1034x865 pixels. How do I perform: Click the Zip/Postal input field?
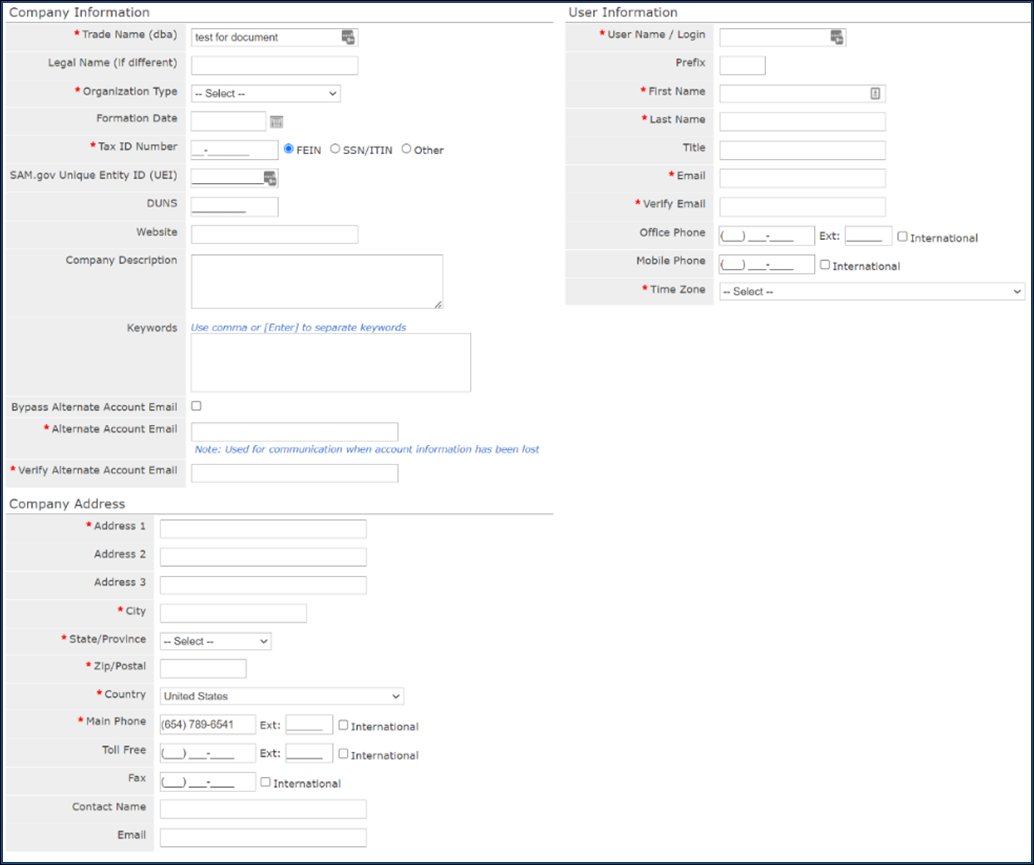[203, 669]
